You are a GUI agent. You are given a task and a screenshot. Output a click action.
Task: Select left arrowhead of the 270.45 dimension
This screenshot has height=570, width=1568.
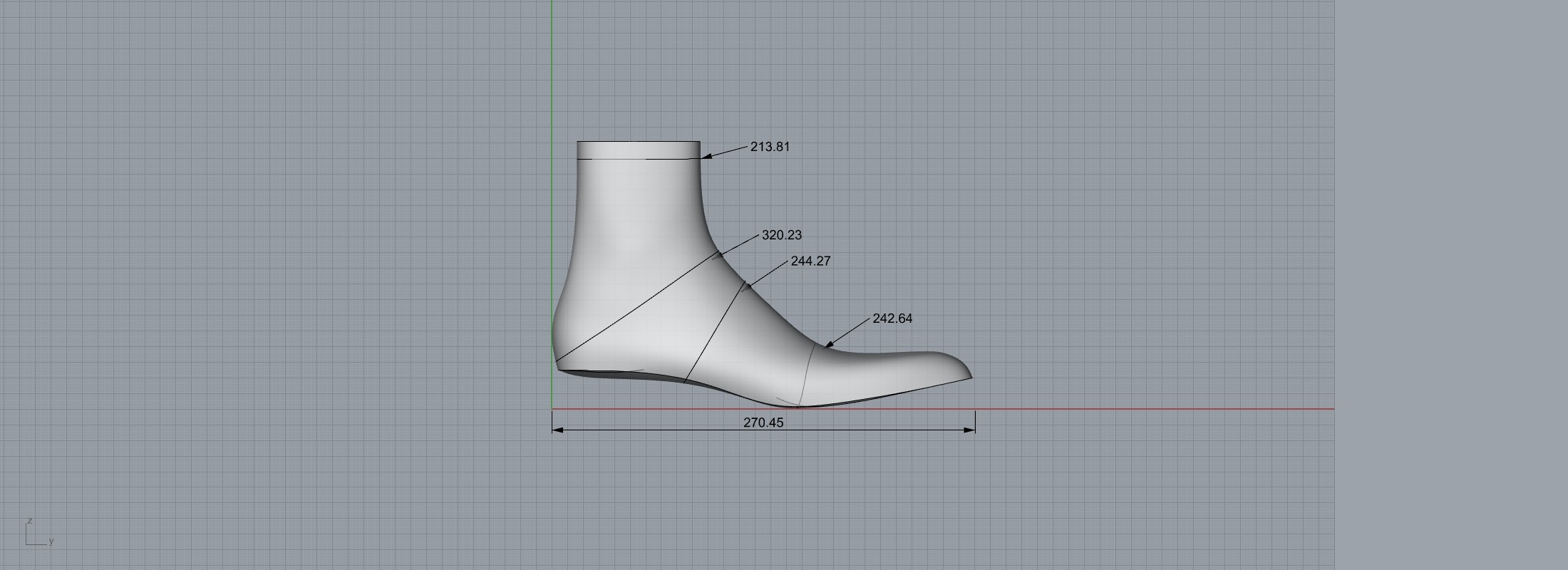tap(557, 430)
